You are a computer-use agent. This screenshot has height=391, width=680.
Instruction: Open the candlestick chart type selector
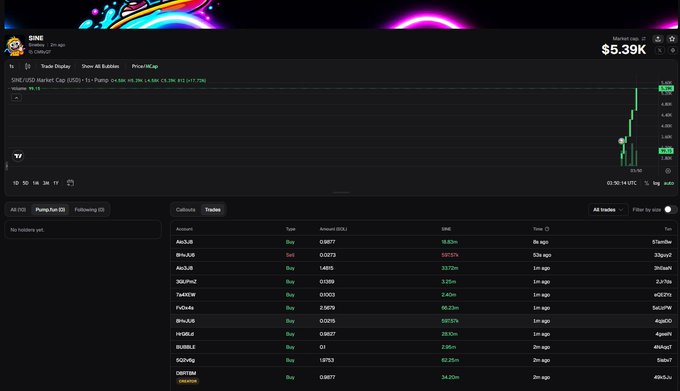(x=27, y=66)
